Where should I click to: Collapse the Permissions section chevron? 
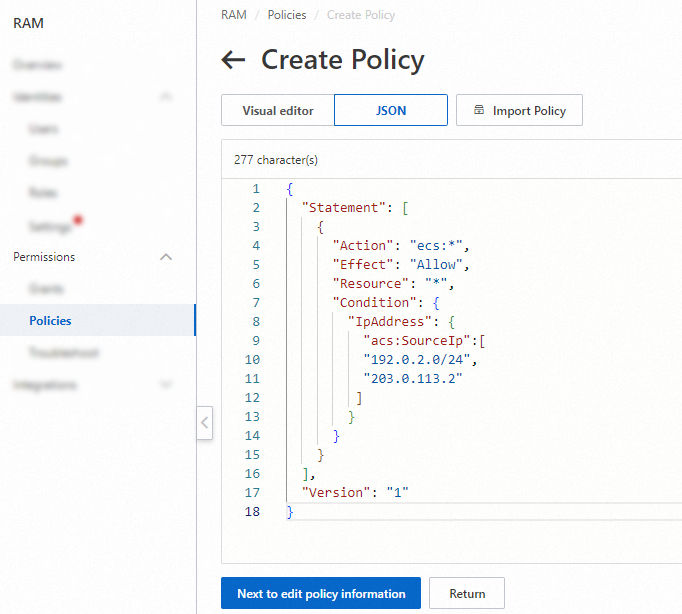[x=166, y=257]
